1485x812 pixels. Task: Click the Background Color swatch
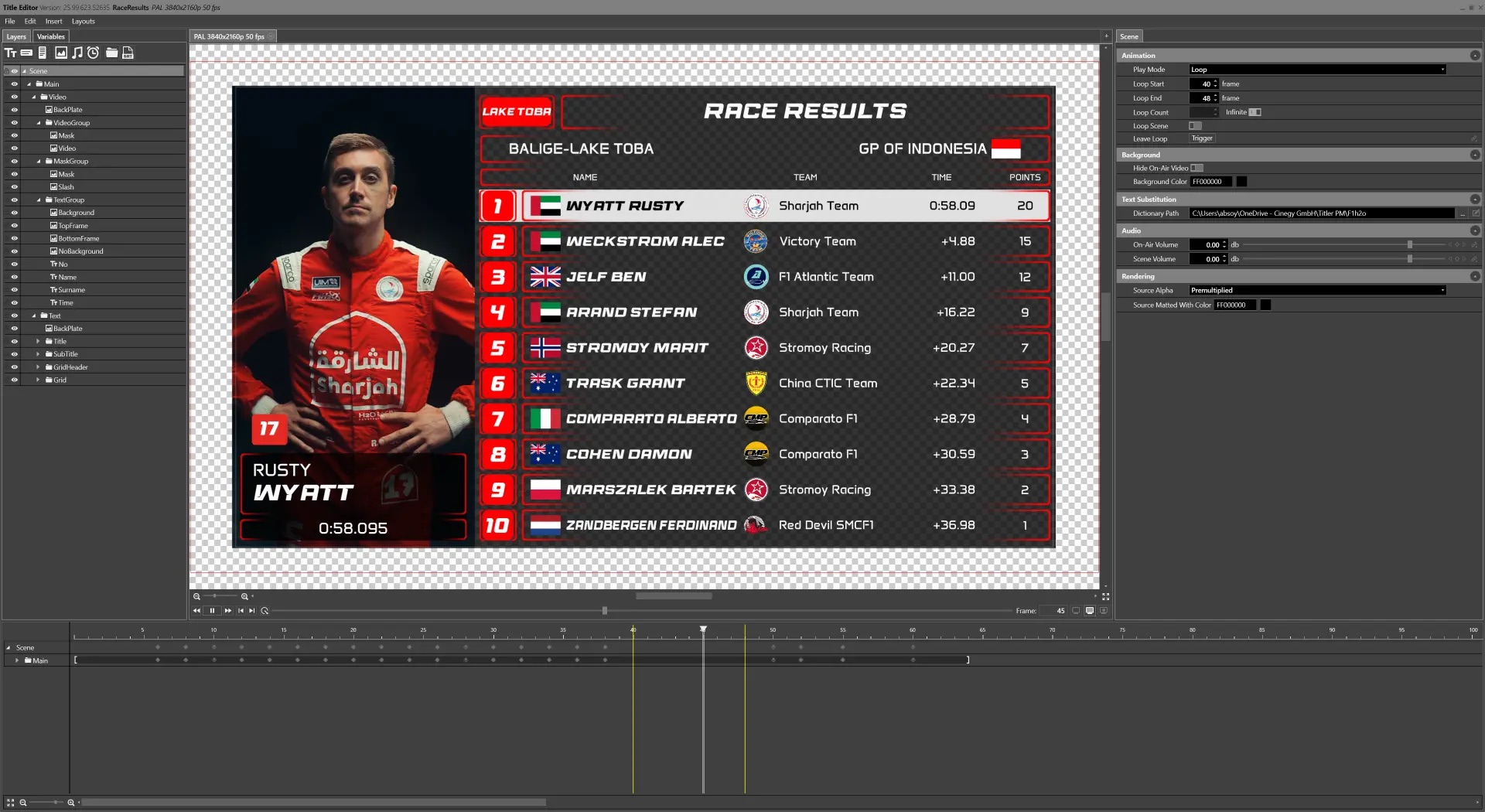point(1241,182)
